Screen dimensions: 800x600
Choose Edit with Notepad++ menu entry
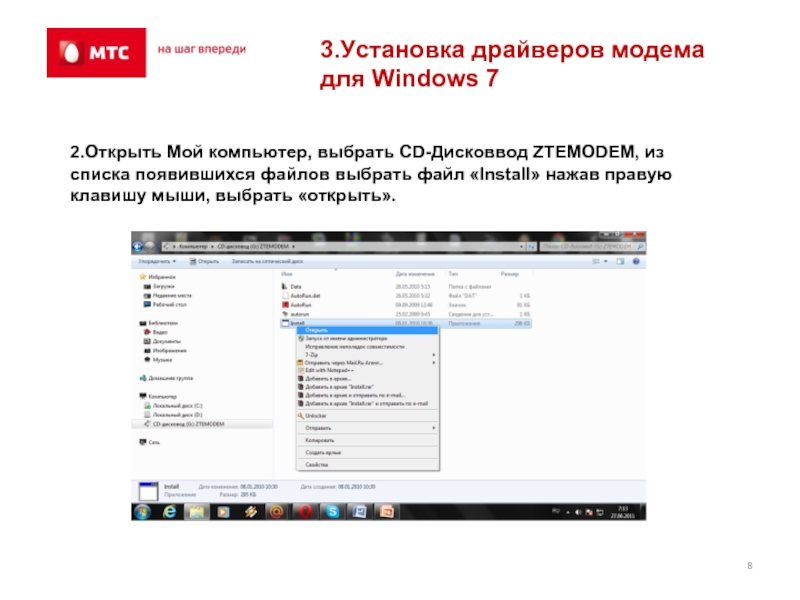click(367, 370)
